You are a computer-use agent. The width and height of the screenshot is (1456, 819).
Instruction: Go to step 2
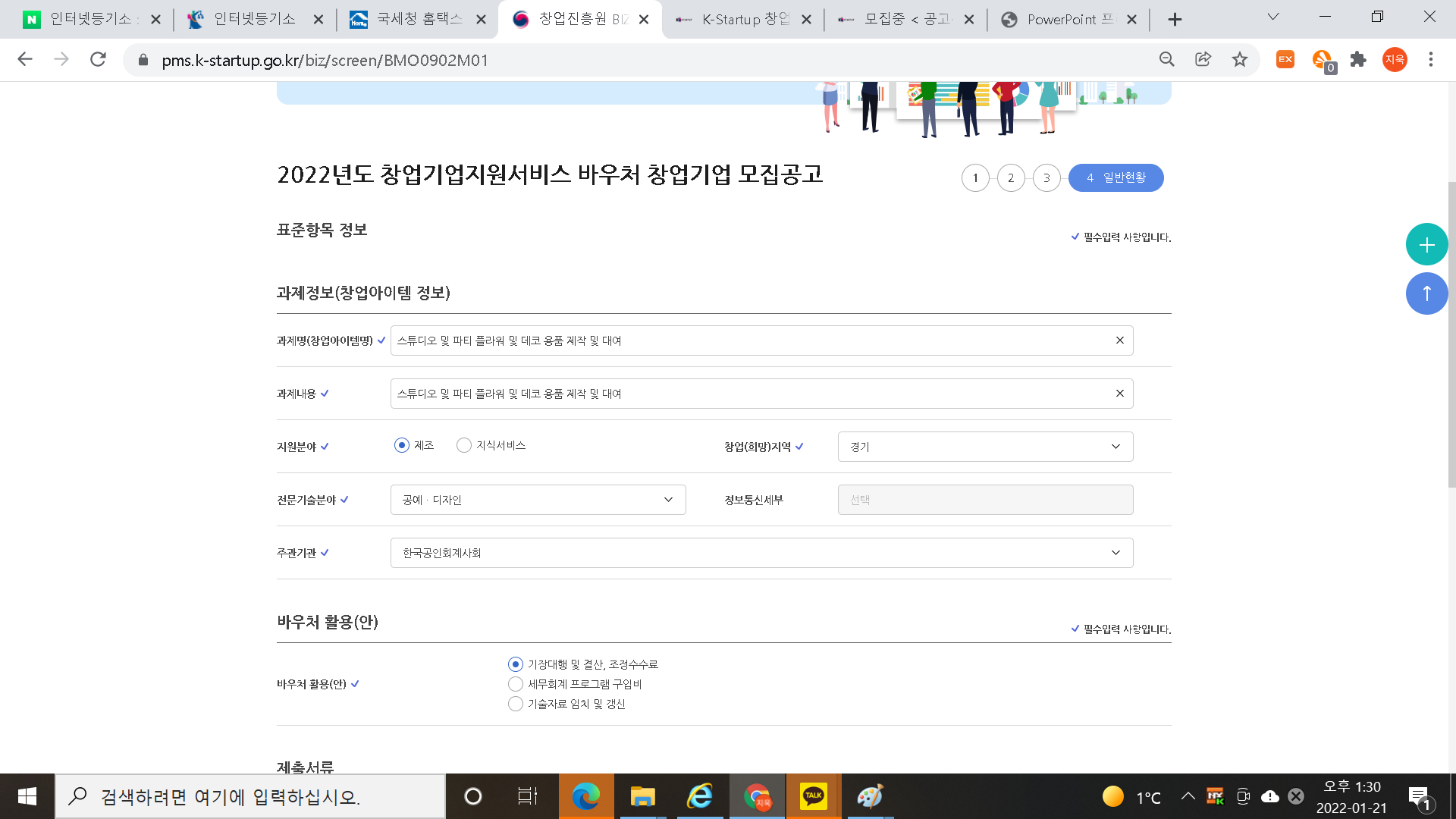click(x=1011, y=178)
